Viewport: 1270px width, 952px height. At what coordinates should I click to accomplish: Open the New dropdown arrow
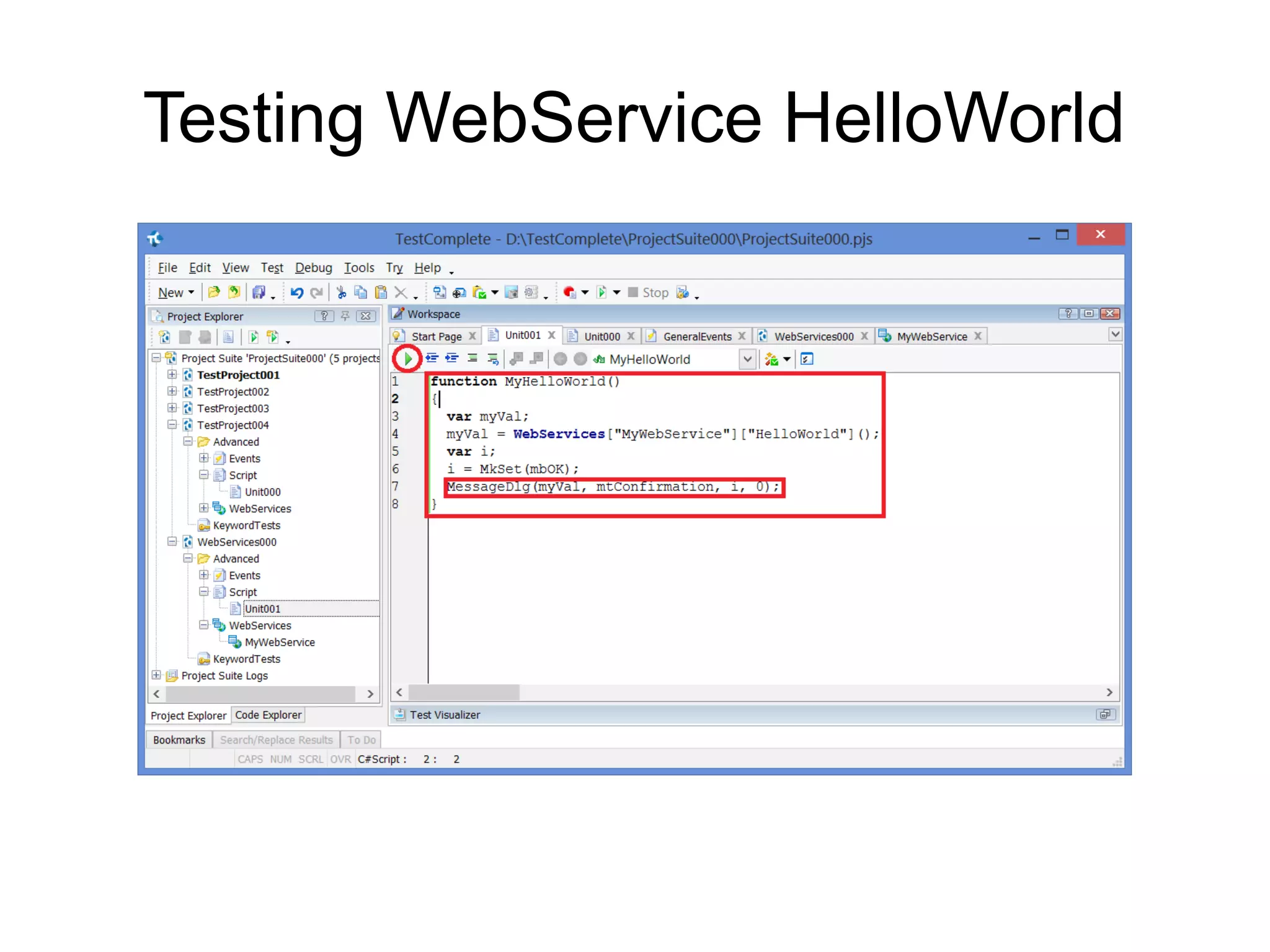(x=191, y=292)
